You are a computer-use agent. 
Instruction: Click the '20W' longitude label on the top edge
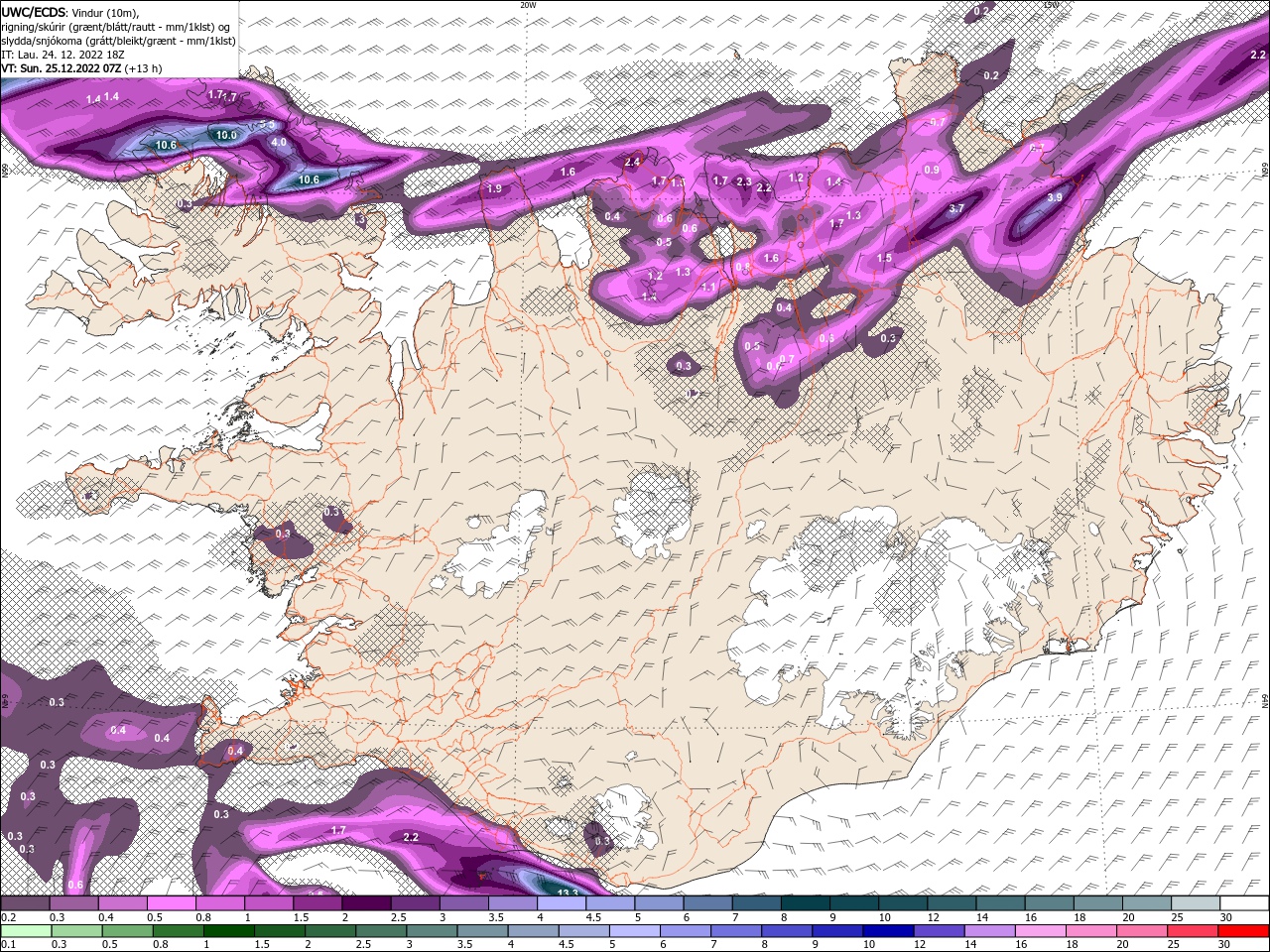pyautogui.click(x=528, y=5)
